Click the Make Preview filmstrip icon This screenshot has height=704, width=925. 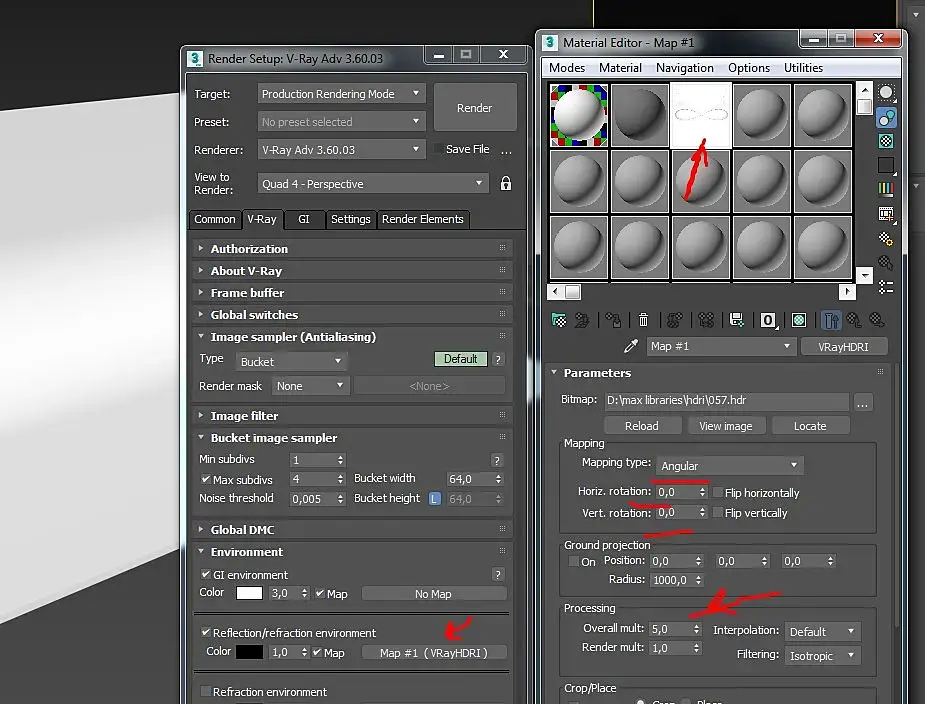click(886, 214)
